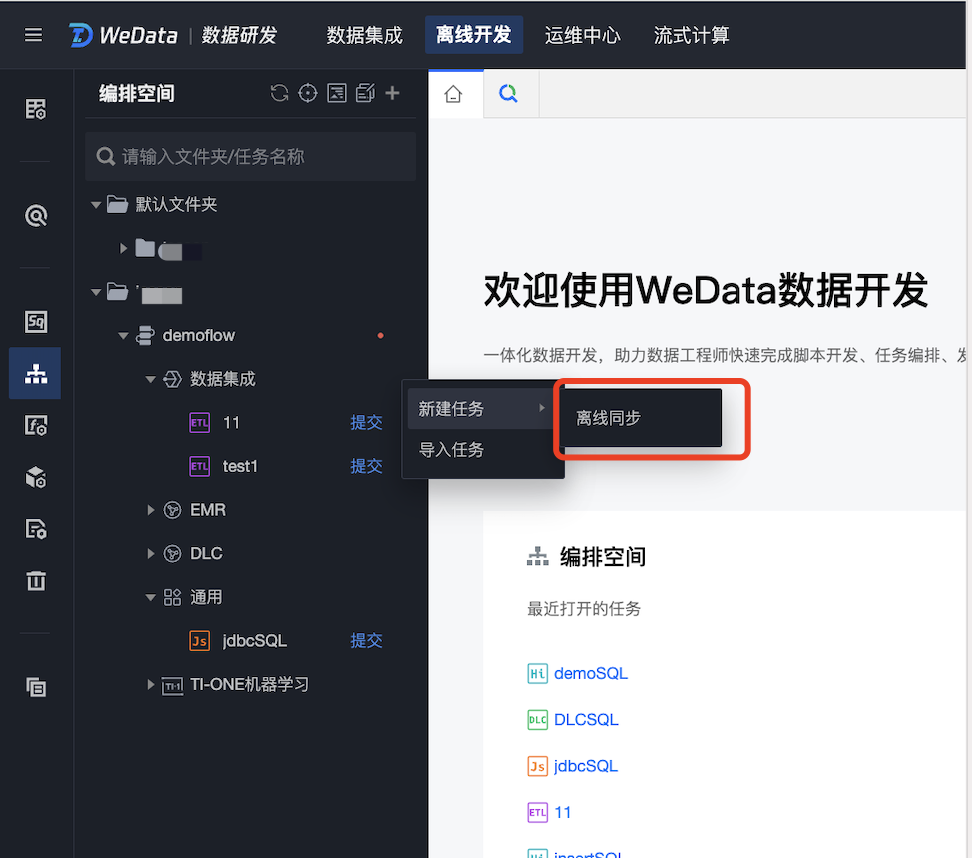Select the test1 task in the tree

(x=240, y=466)
